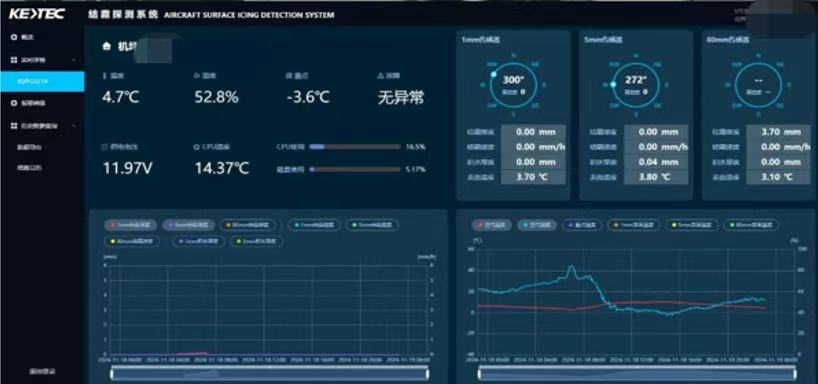Toggle the greyed red air temperature legend chip
The image size is (818, 384).
coord(492,225)
